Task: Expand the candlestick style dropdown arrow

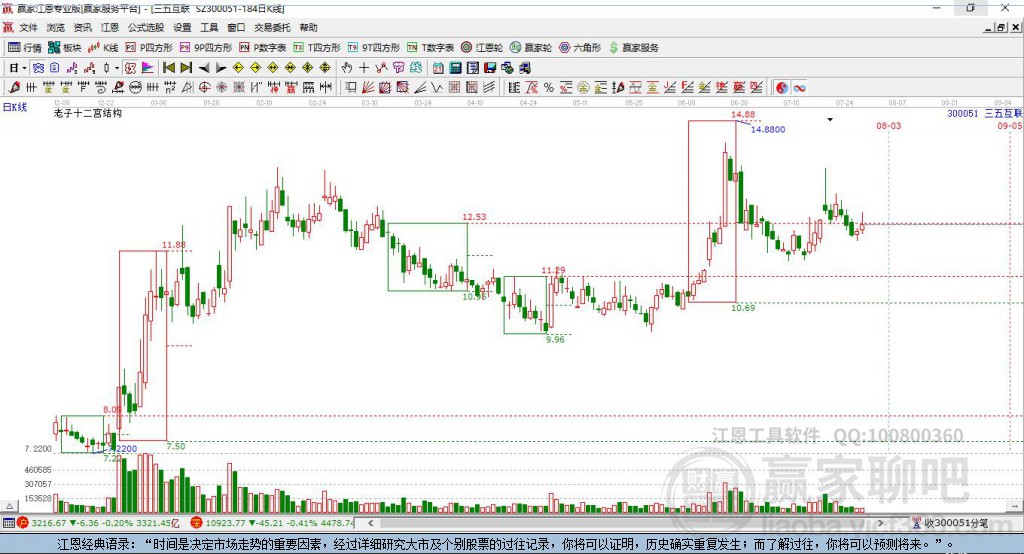Action: [x=117, y=68]
